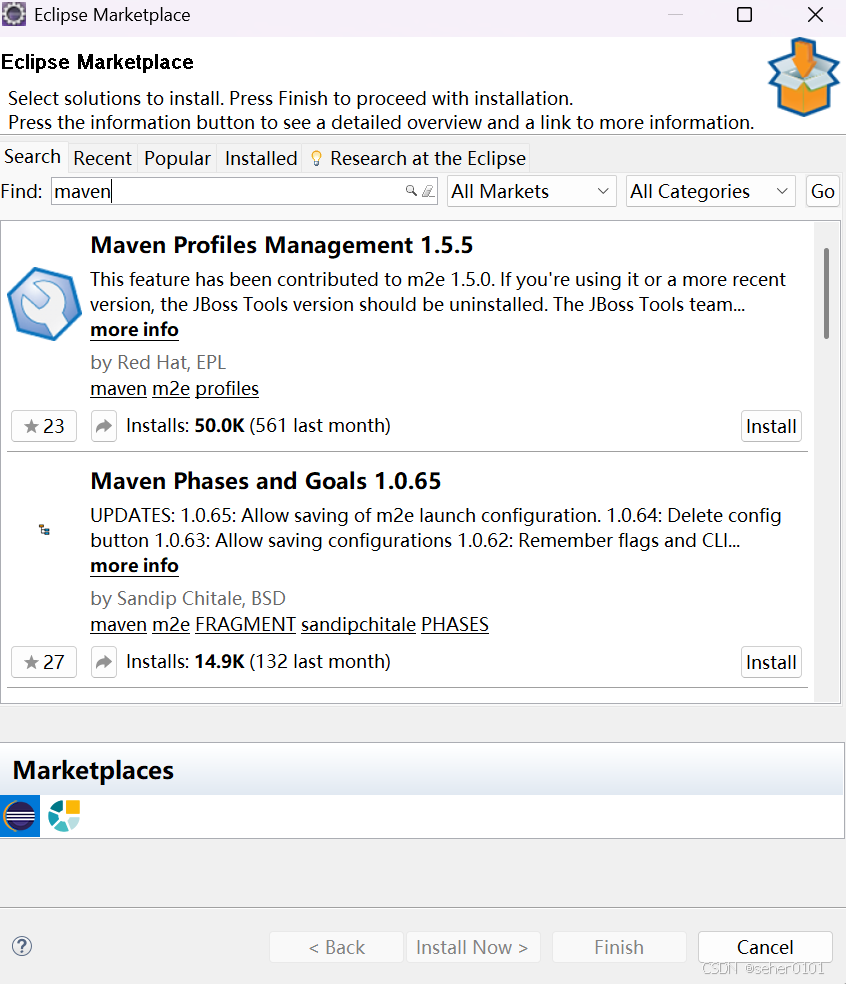Click the Back button

336,947
